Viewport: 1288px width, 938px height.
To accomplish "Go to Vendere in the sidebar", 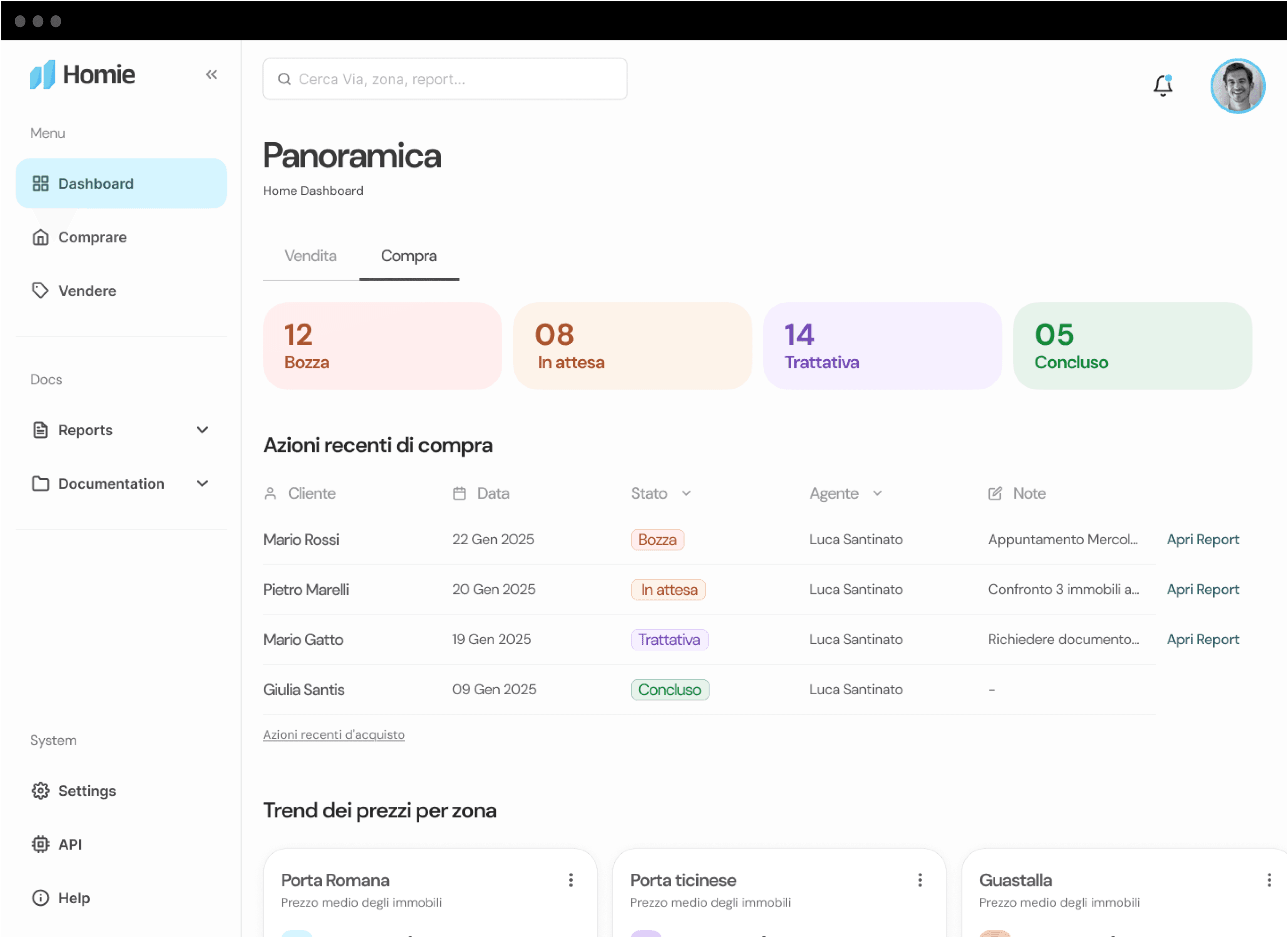I will click(122, 290).
